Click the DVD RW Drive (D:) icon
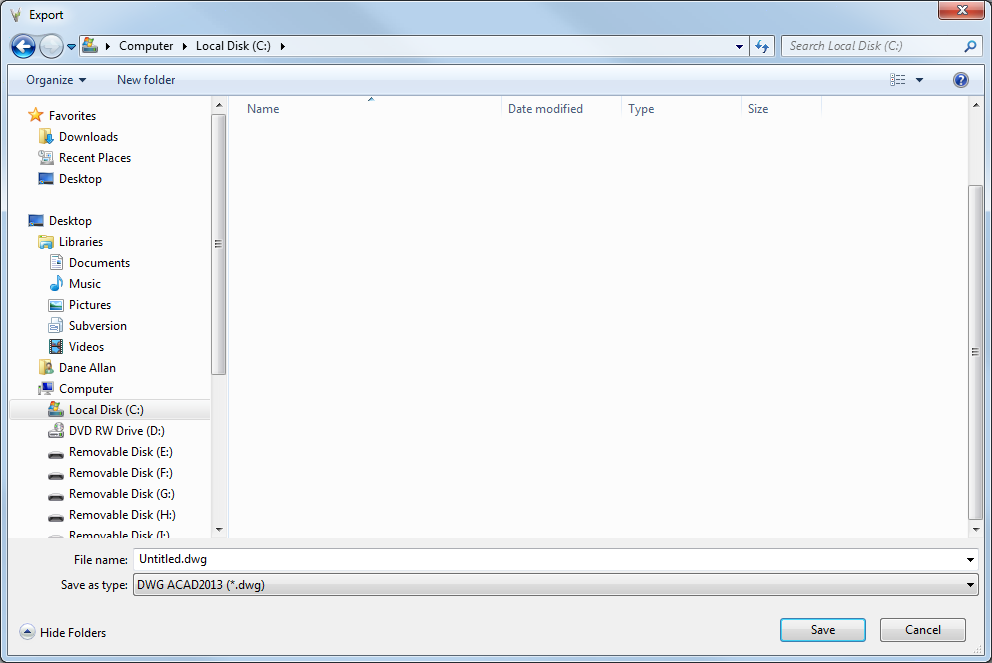Image resolution: width=992 pixels, height=663 pixels. [56, 430]
